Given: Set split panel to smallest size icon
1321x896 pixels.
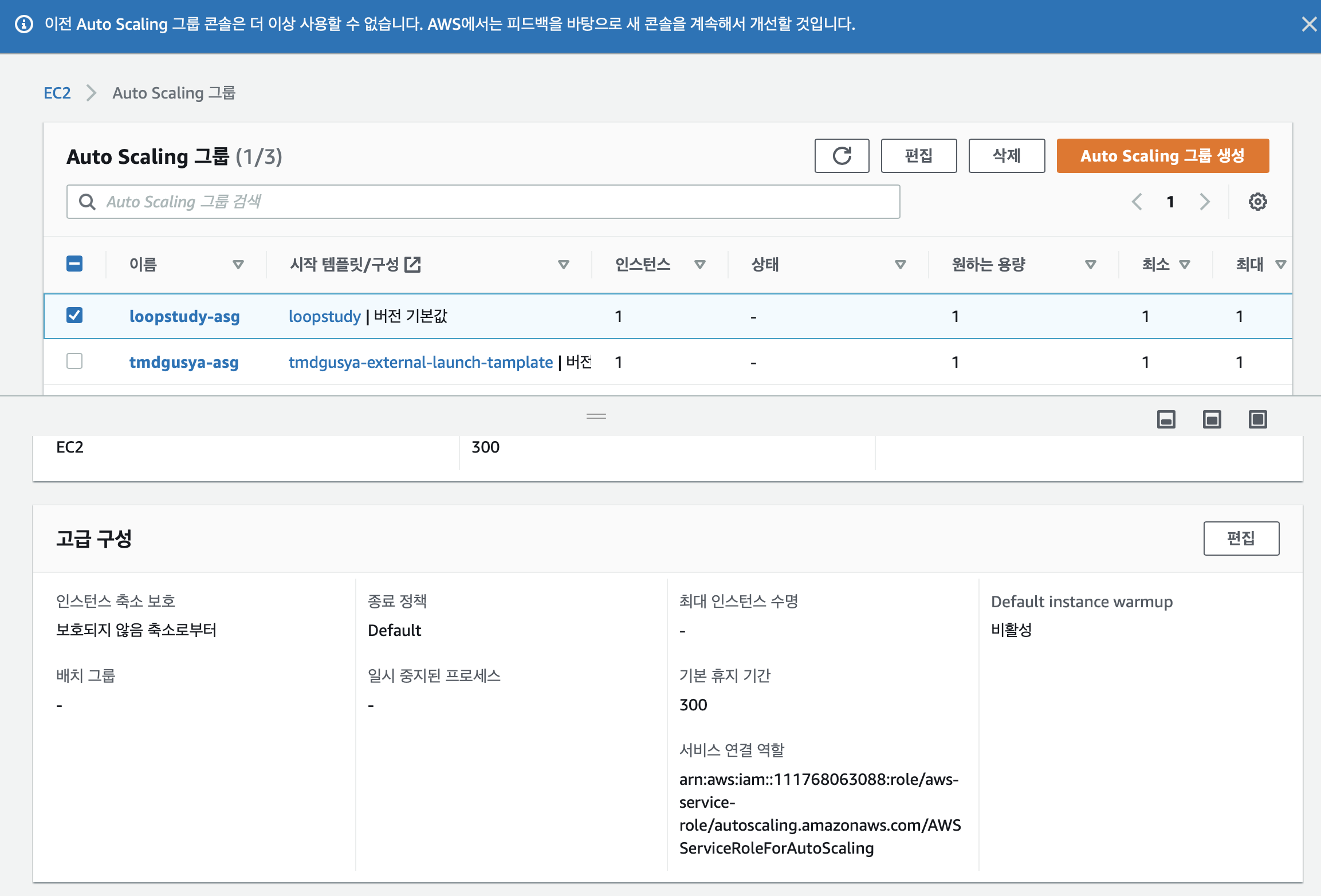Looking at the screenshot, I should pyautogui.click(x=1166, y=419).
